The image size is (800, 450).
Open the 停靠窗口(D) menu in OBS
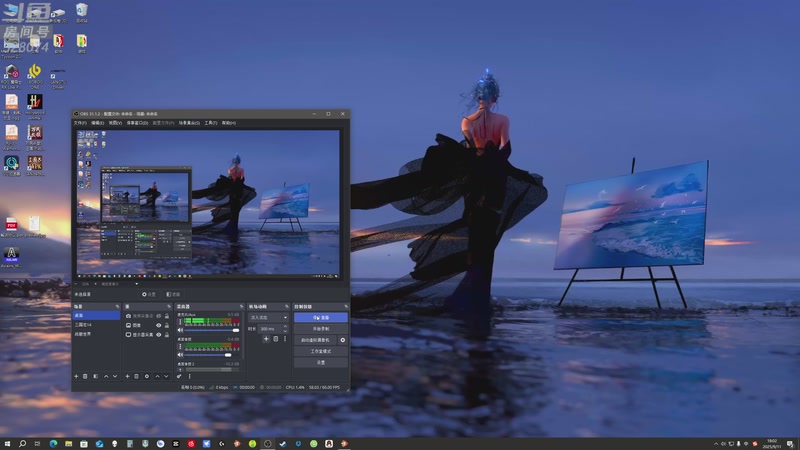(137, 123)
